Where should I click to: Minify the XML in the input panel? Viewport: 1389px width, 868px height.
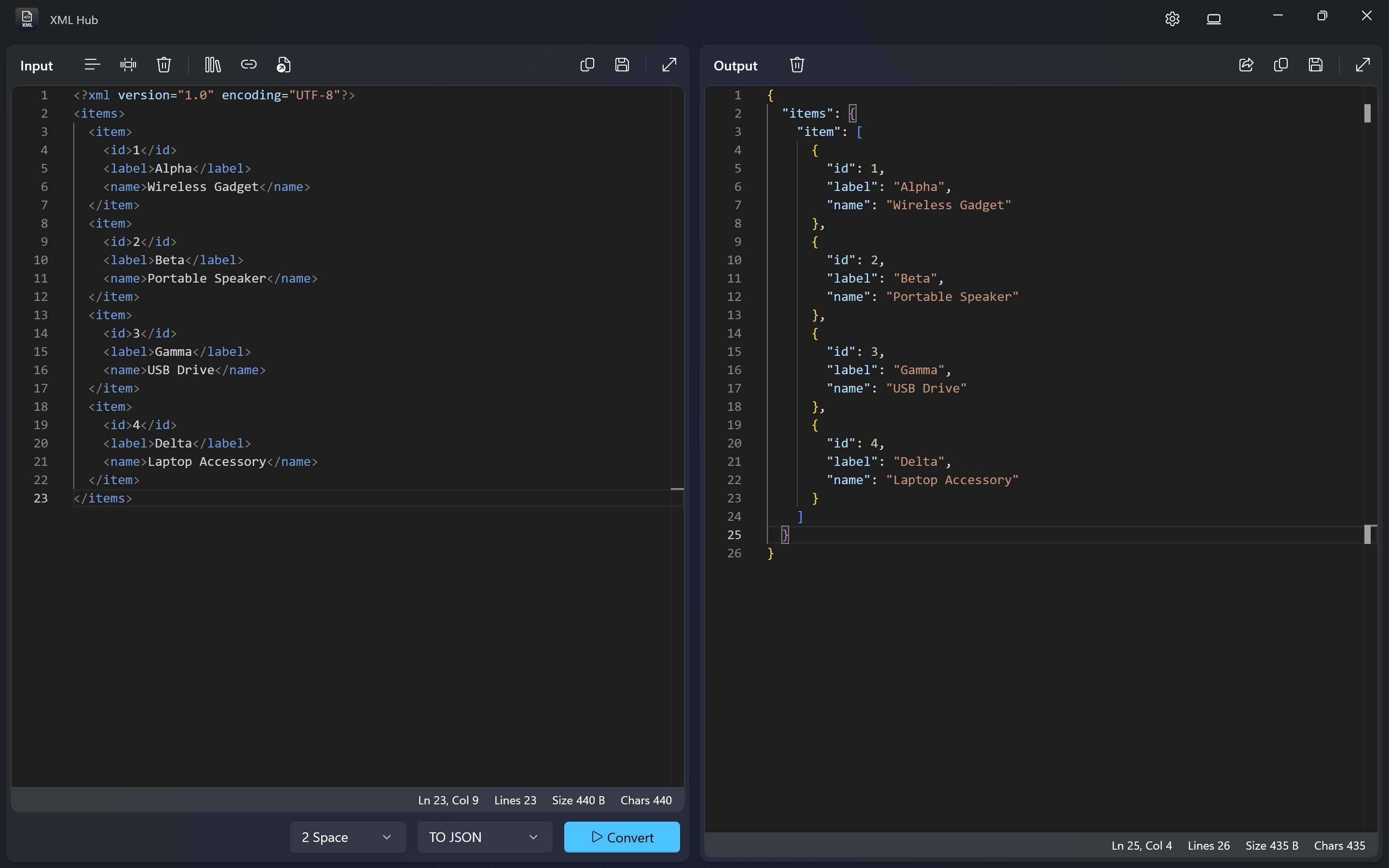point(128,65)
